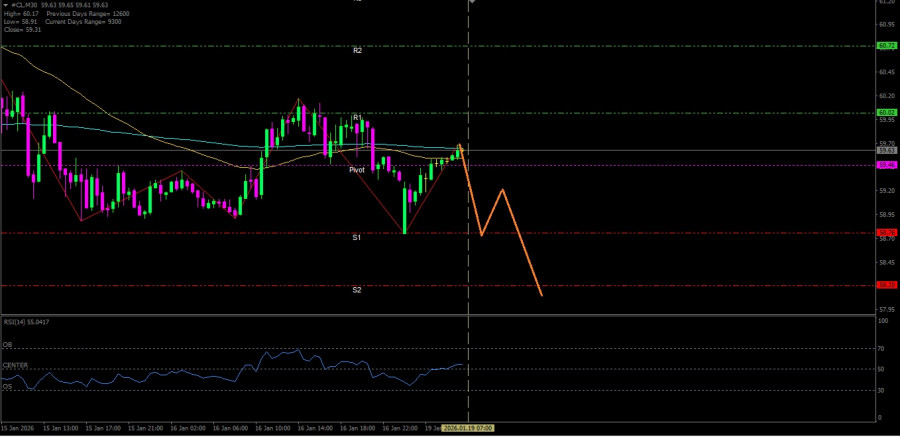Select the S1 support label
The image size is (900, 437).
tap(356, 237)
